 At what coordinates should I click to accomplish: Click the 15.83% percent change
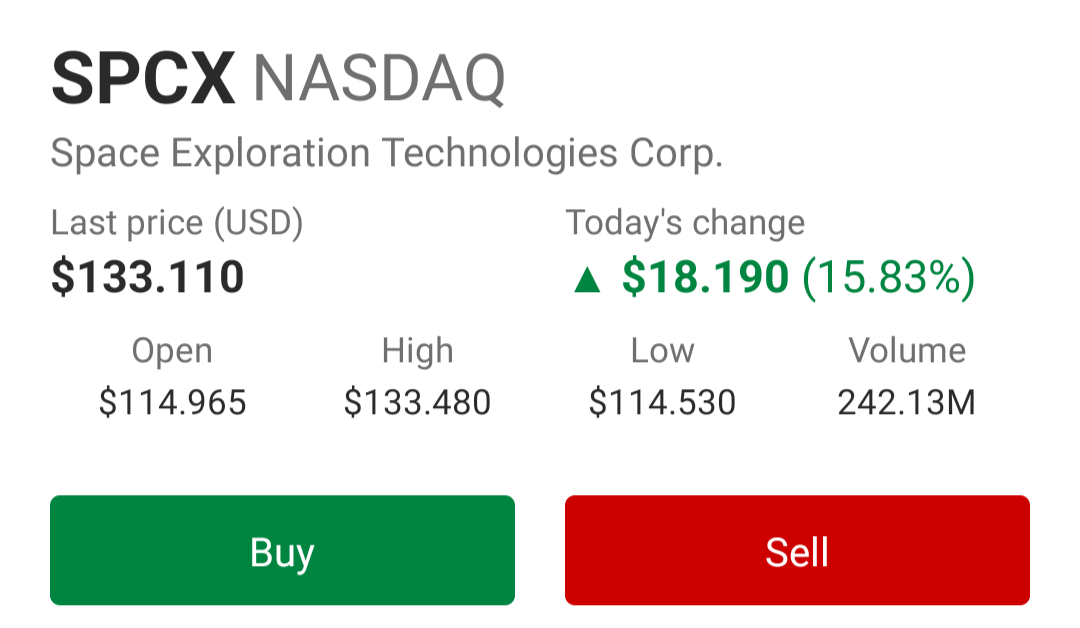889,278
